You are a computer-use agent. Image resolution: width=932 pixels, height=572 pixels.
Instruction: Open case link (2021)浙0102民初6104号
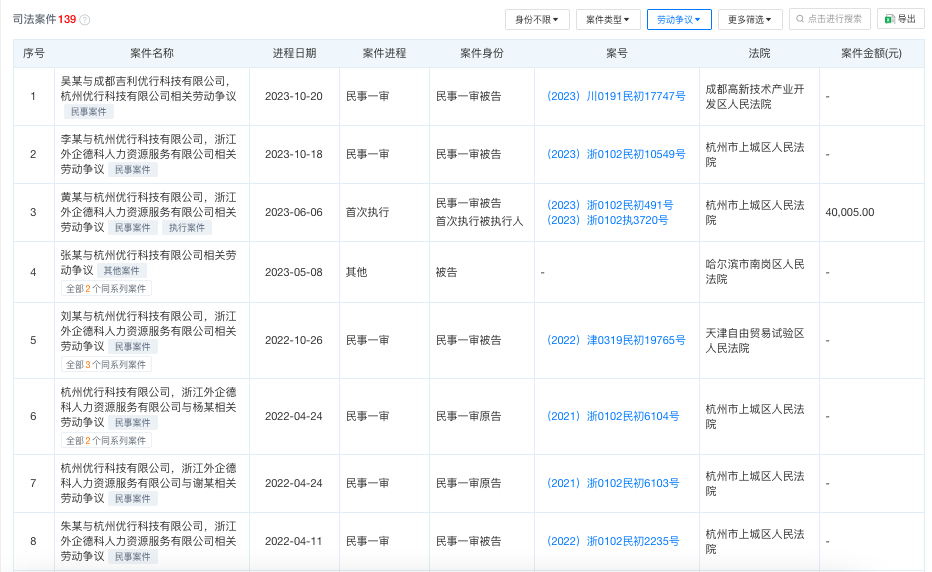pos(613,416)
